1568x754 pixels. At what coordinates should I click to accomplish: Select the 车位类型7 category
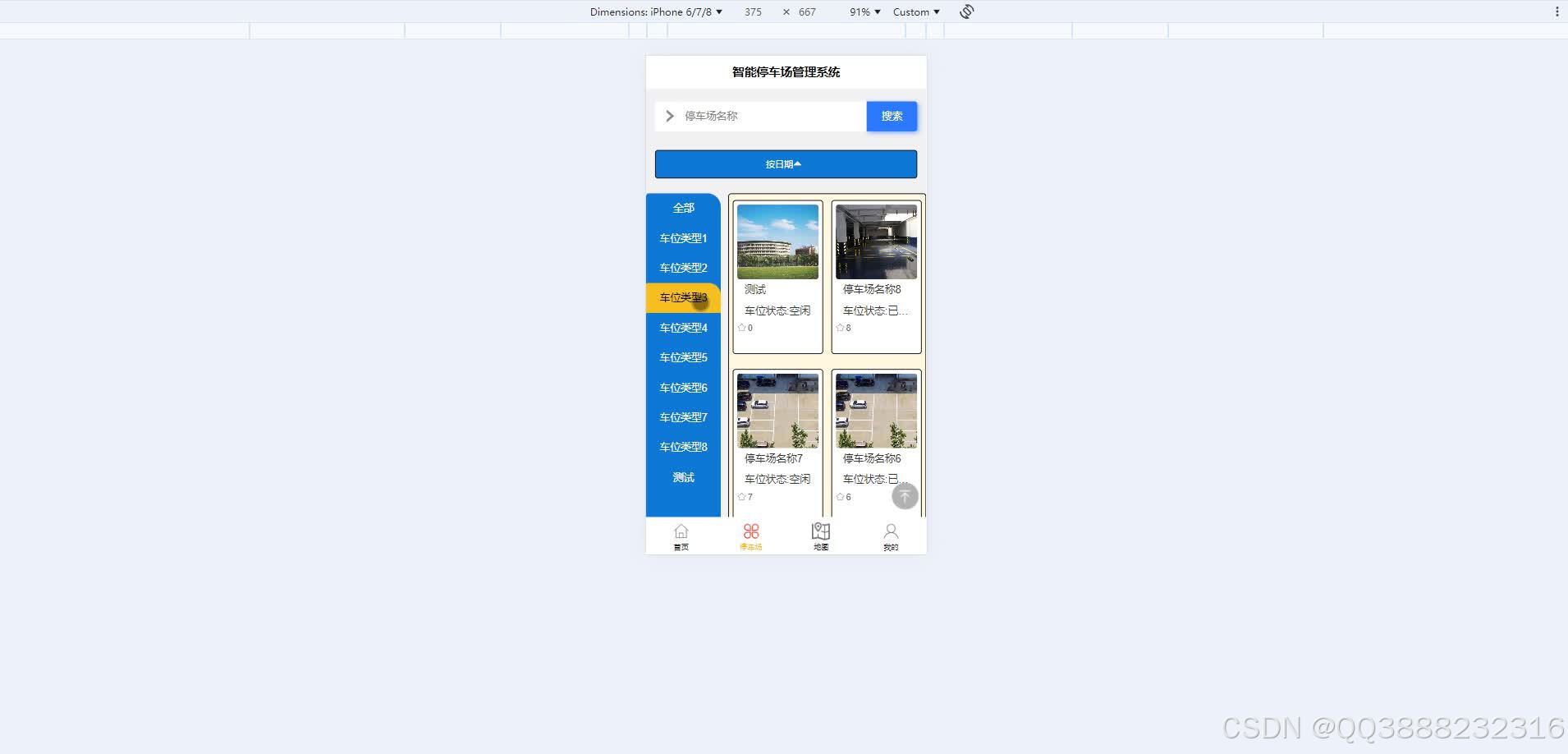pyautogui.click(x=683, y=417)
